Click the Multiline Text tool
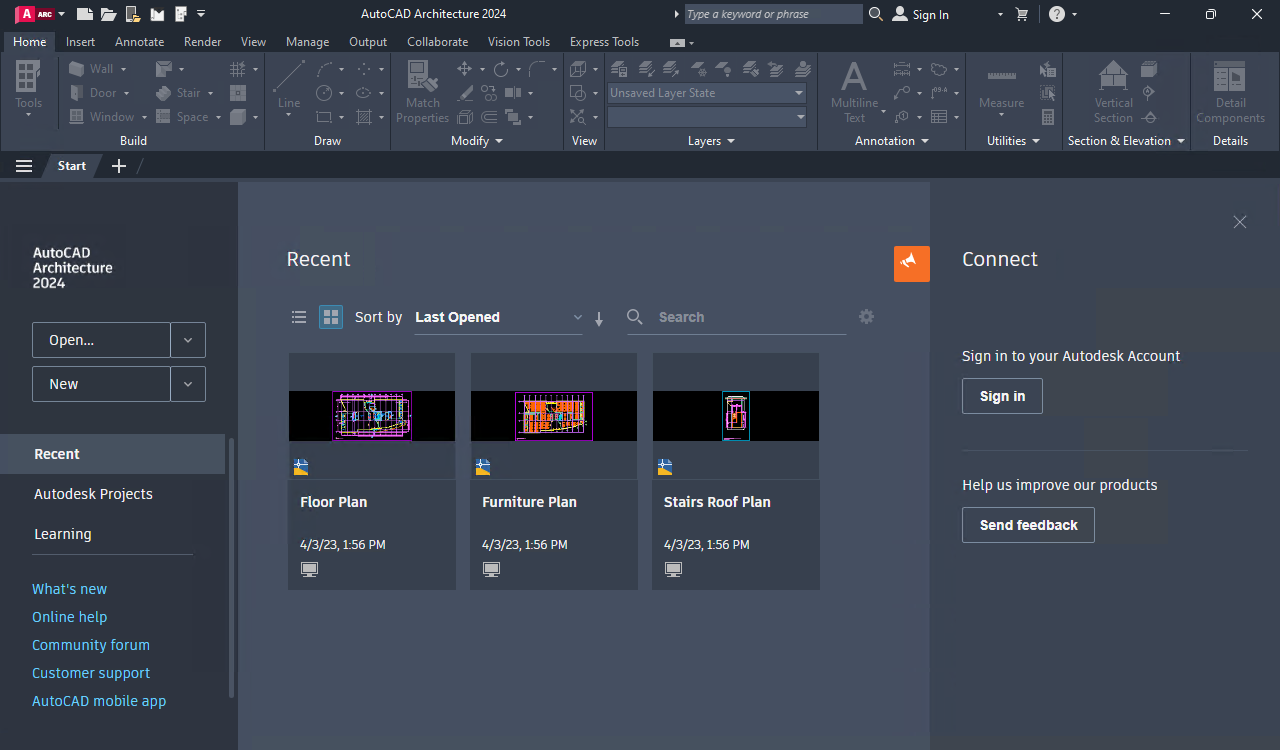 point(854,91)
